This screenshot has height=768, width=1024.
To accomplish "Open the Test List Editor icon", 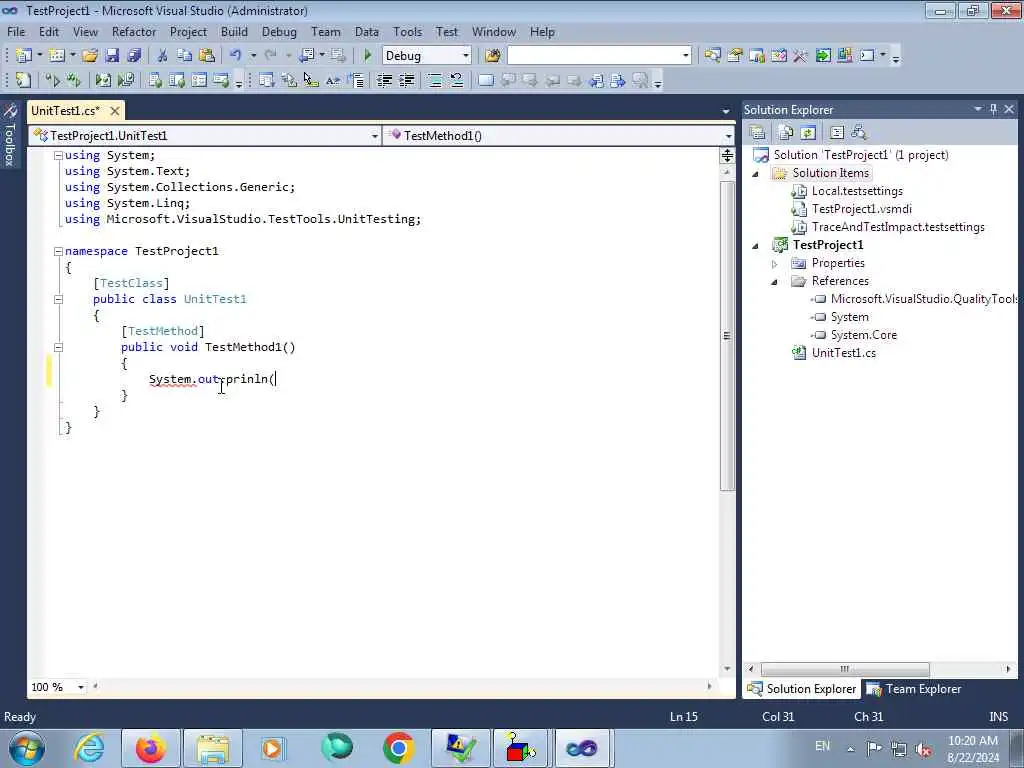I will tap(176, 80).
